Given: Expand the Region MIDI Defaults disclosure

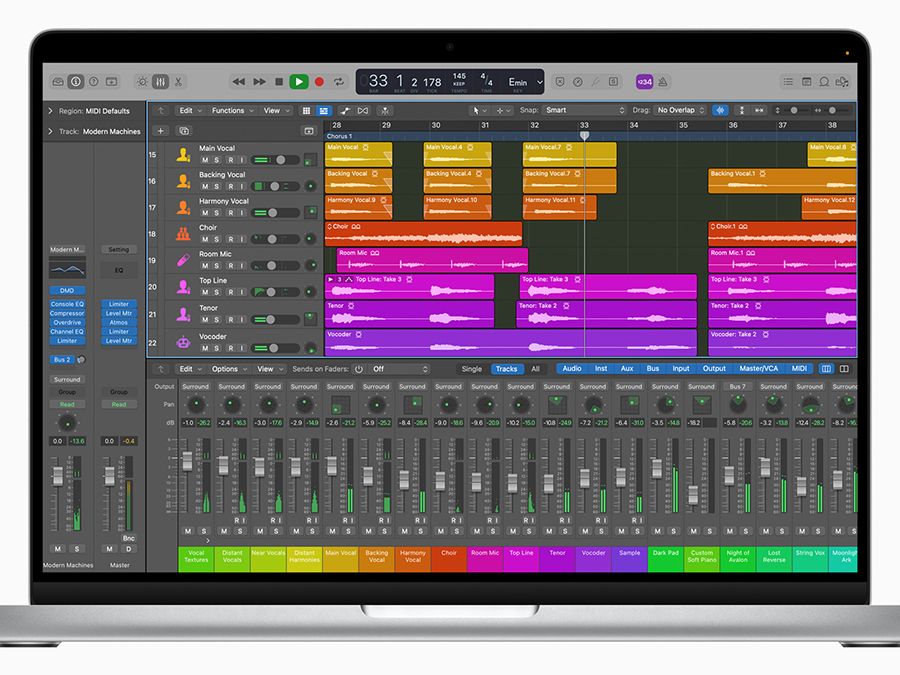Looking at the screenshot, I should click(x=50, y=111).
